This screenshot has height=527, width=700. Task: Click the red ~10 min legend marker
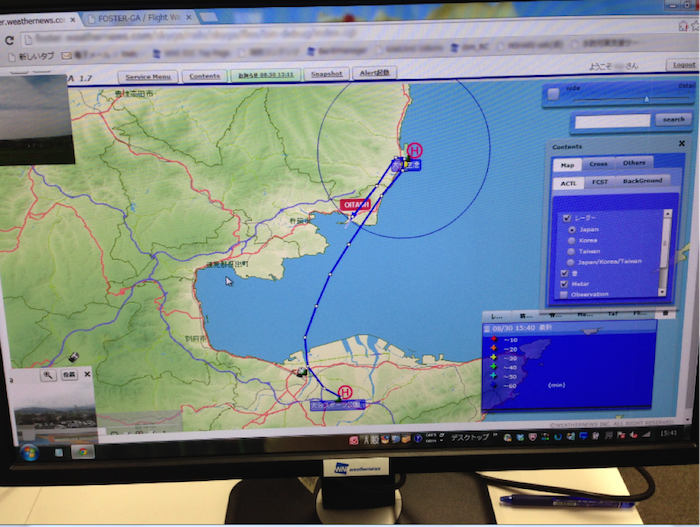click(x=494, y=339)
